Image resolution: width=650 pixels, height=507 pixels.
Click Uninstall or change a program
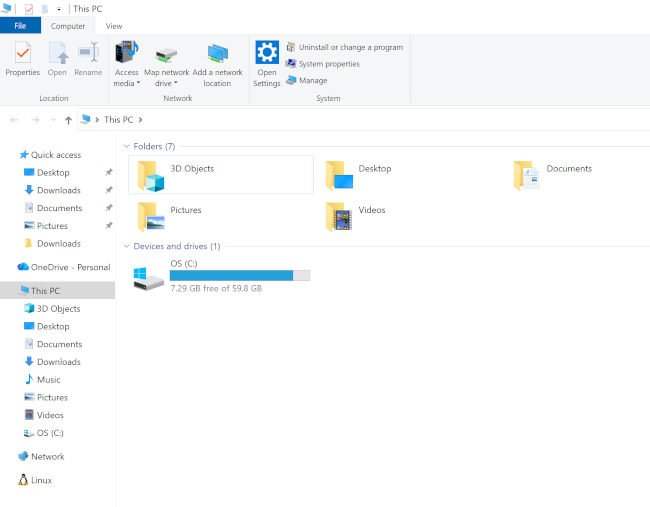coord(344,47)
